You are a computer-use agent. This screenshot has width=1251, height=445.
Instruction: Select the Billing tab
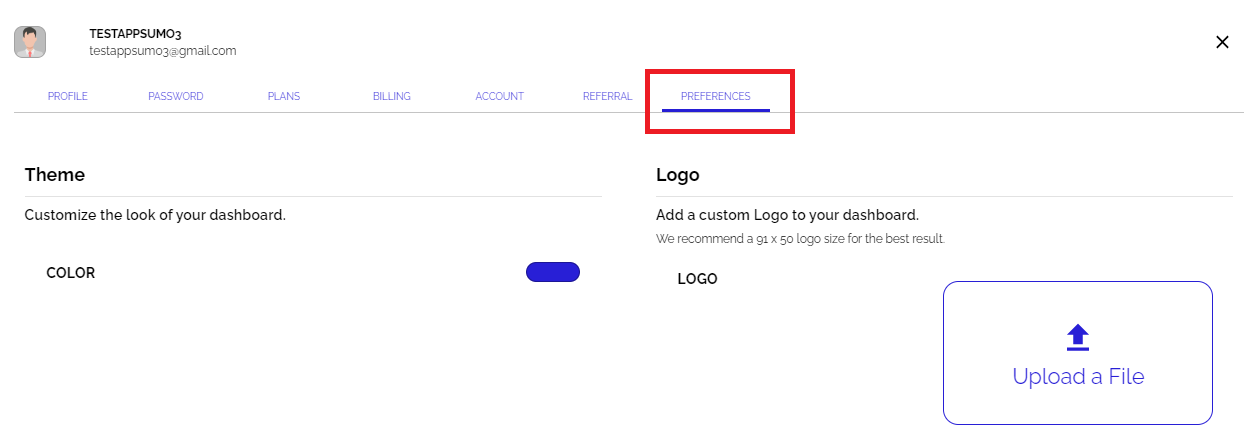pos(392,97)
